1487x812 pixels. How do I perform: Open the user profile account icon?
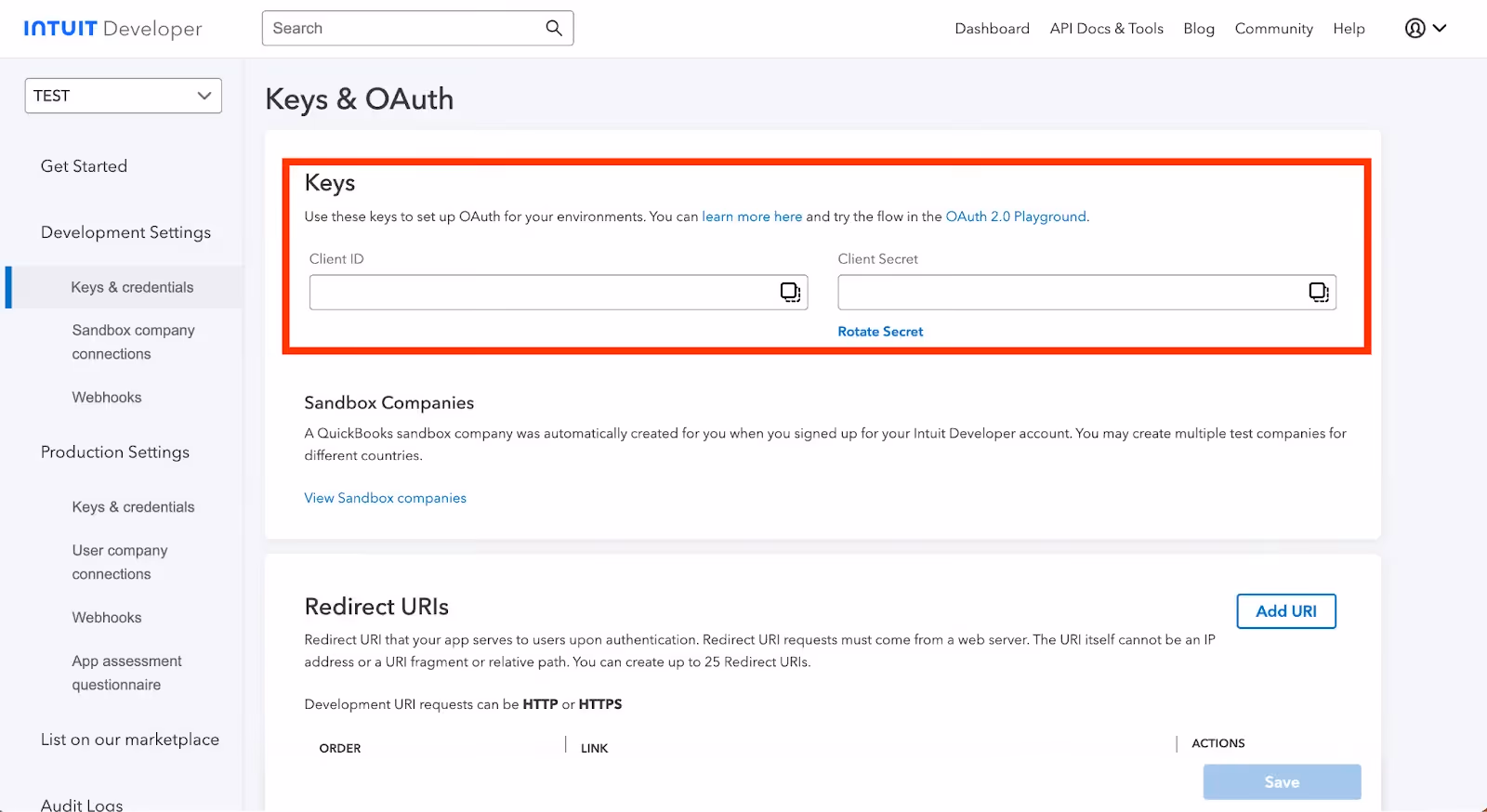(1415, 28)
